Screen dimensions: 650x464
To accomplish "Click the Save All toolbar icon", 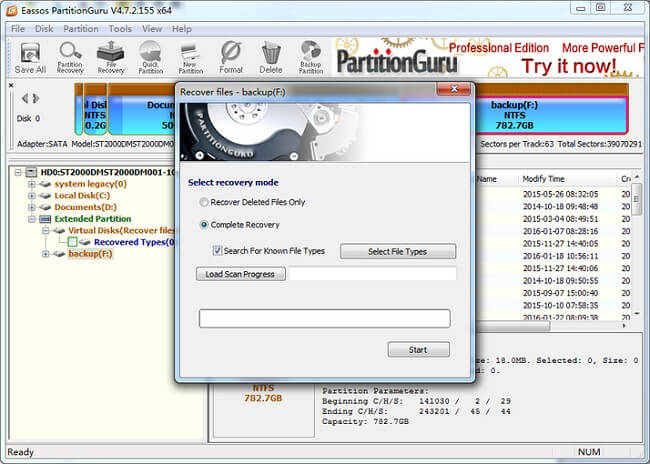I will point(30,58).
